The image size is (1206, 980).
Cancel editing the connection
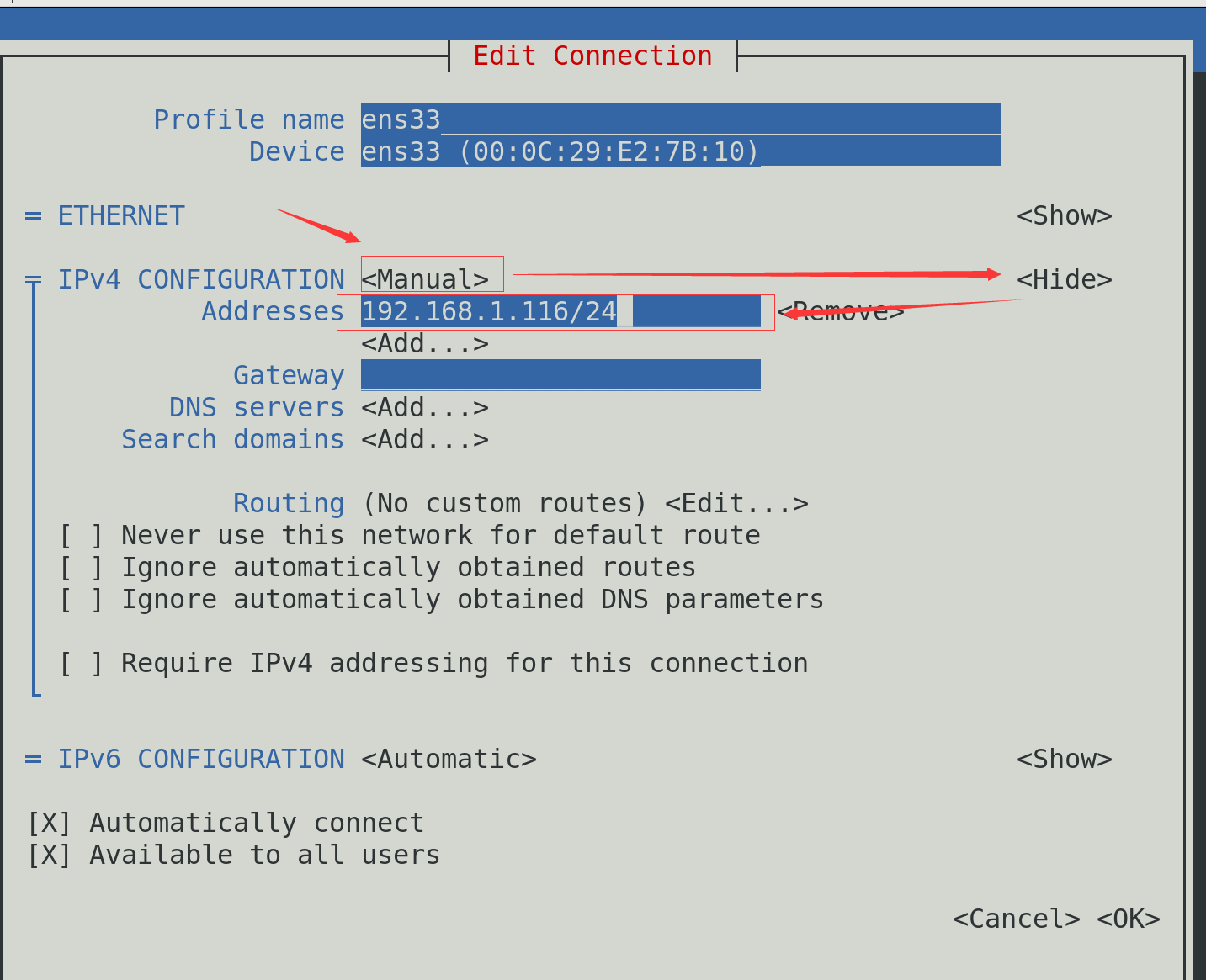point(1017,919)
